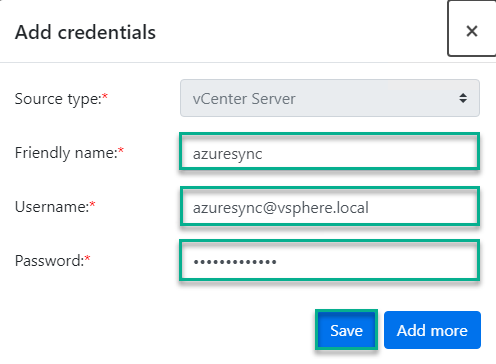Viewport: 496px width, 364px height.
Task: Click the Username label
Action: (55, 207)
